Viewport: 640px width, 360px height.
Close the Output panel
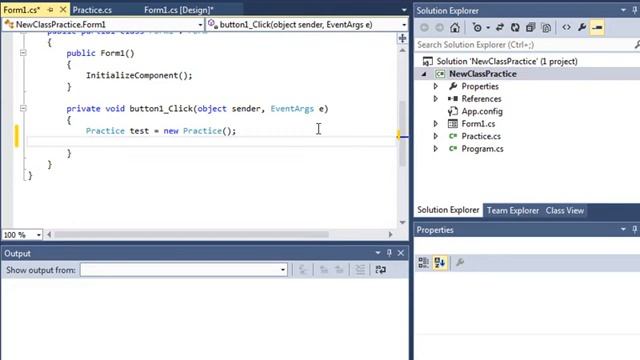pos(401,253)
